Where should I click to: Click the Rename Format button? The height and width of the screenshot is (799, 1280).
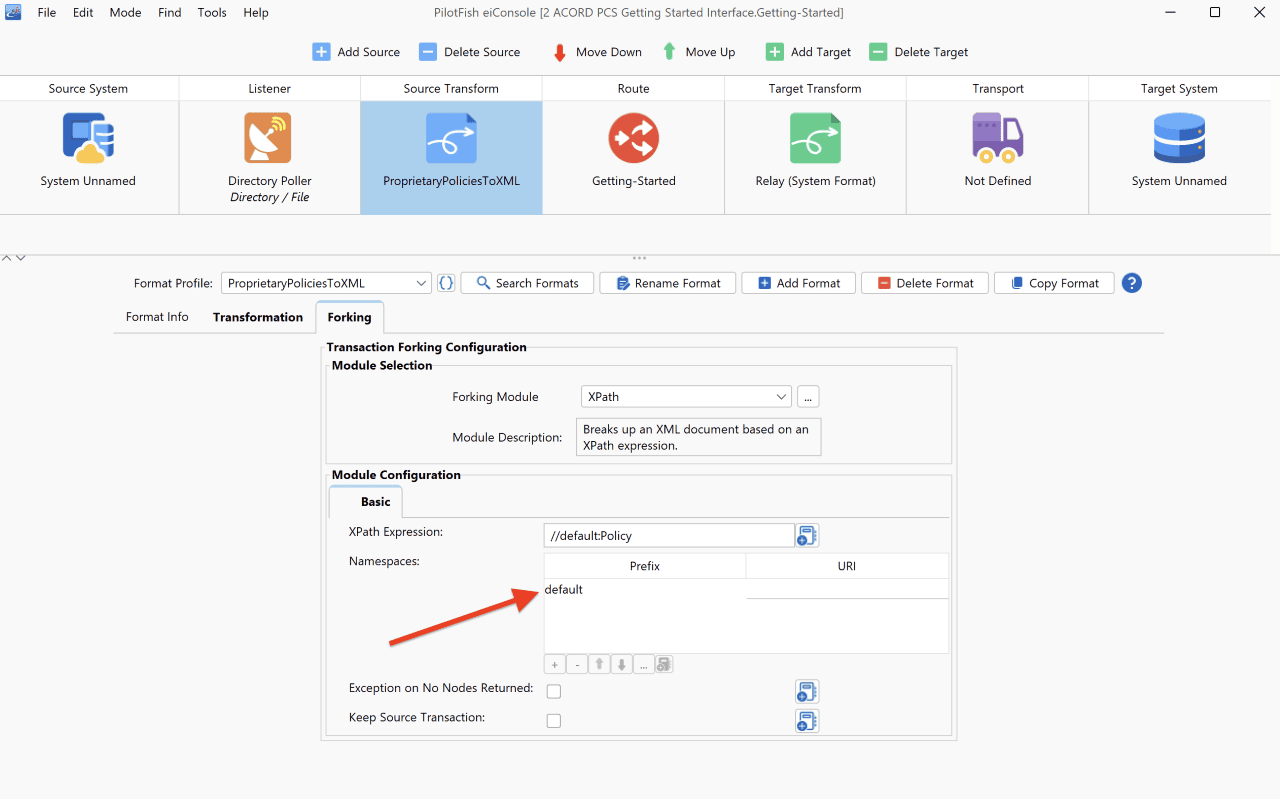click(x=668, y=283)
